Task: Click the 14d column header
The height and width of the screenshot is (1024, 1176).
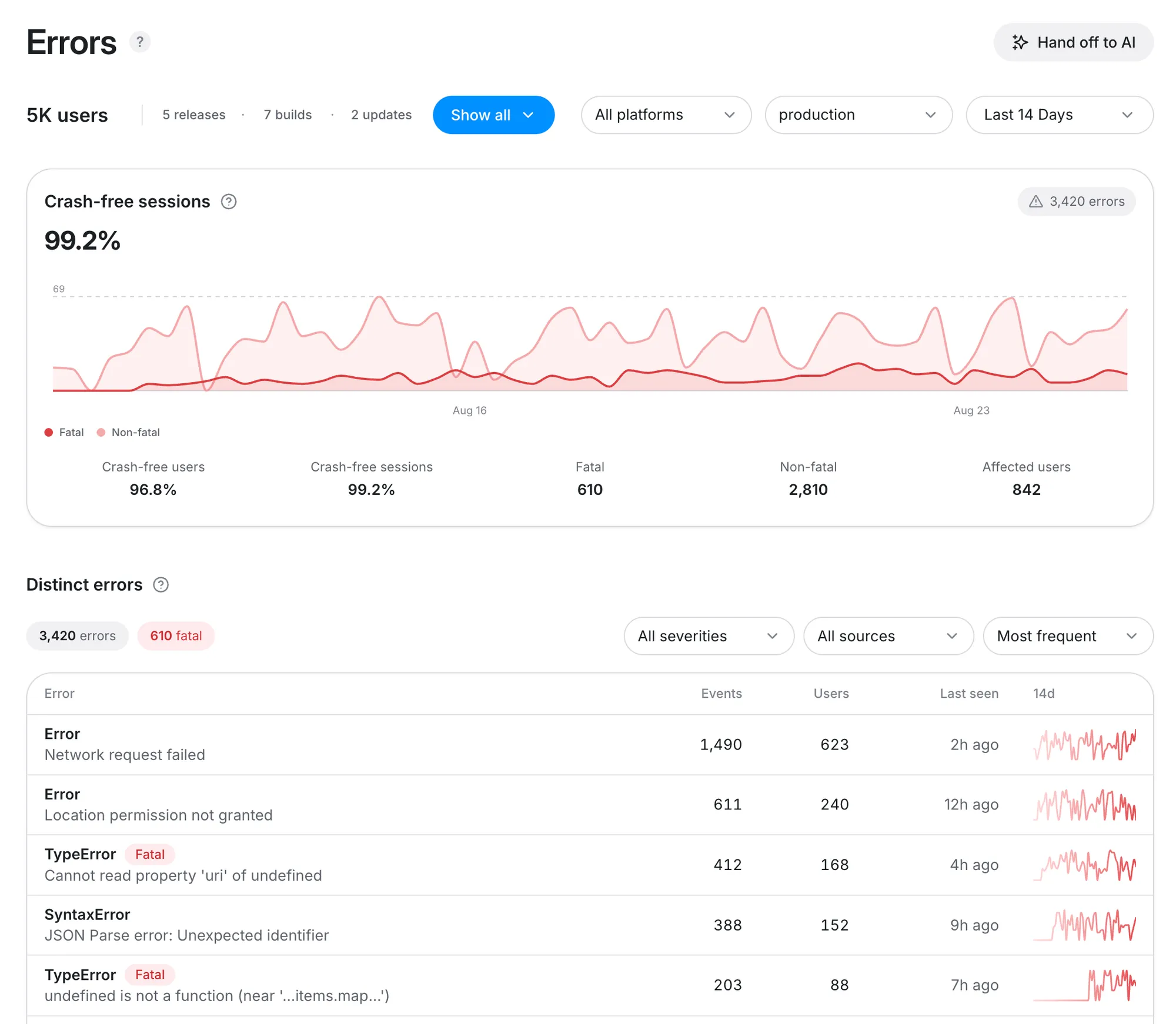Action: click(x=1044, y=694)
